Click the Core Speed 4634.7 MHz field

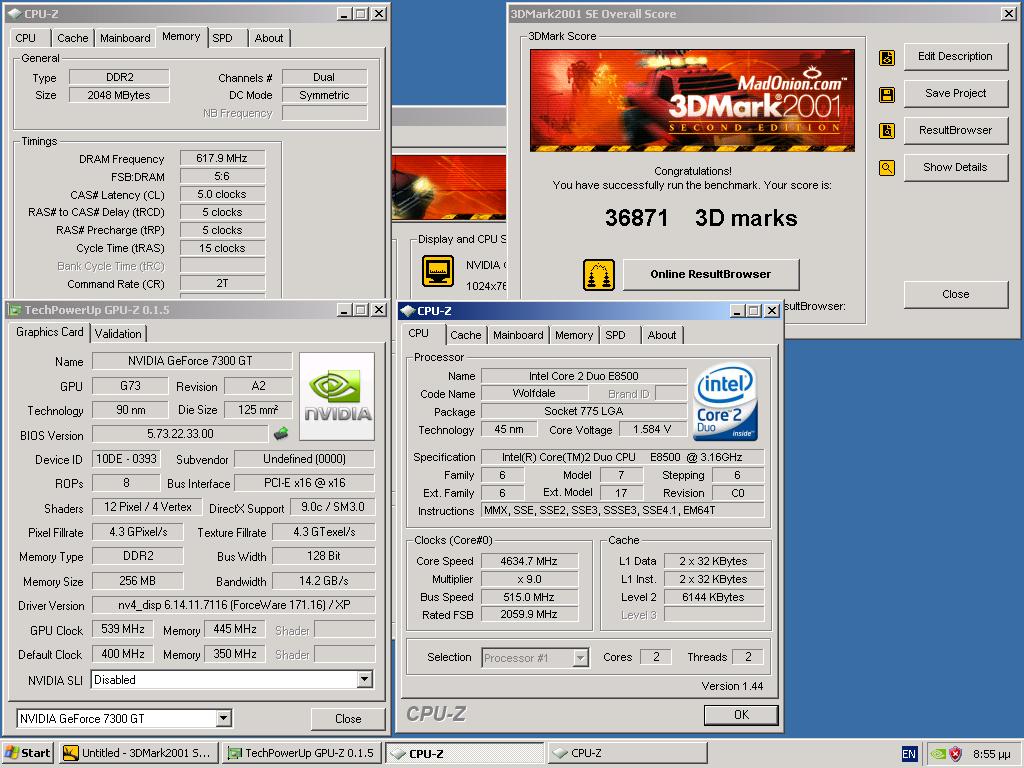coord(529,561)
